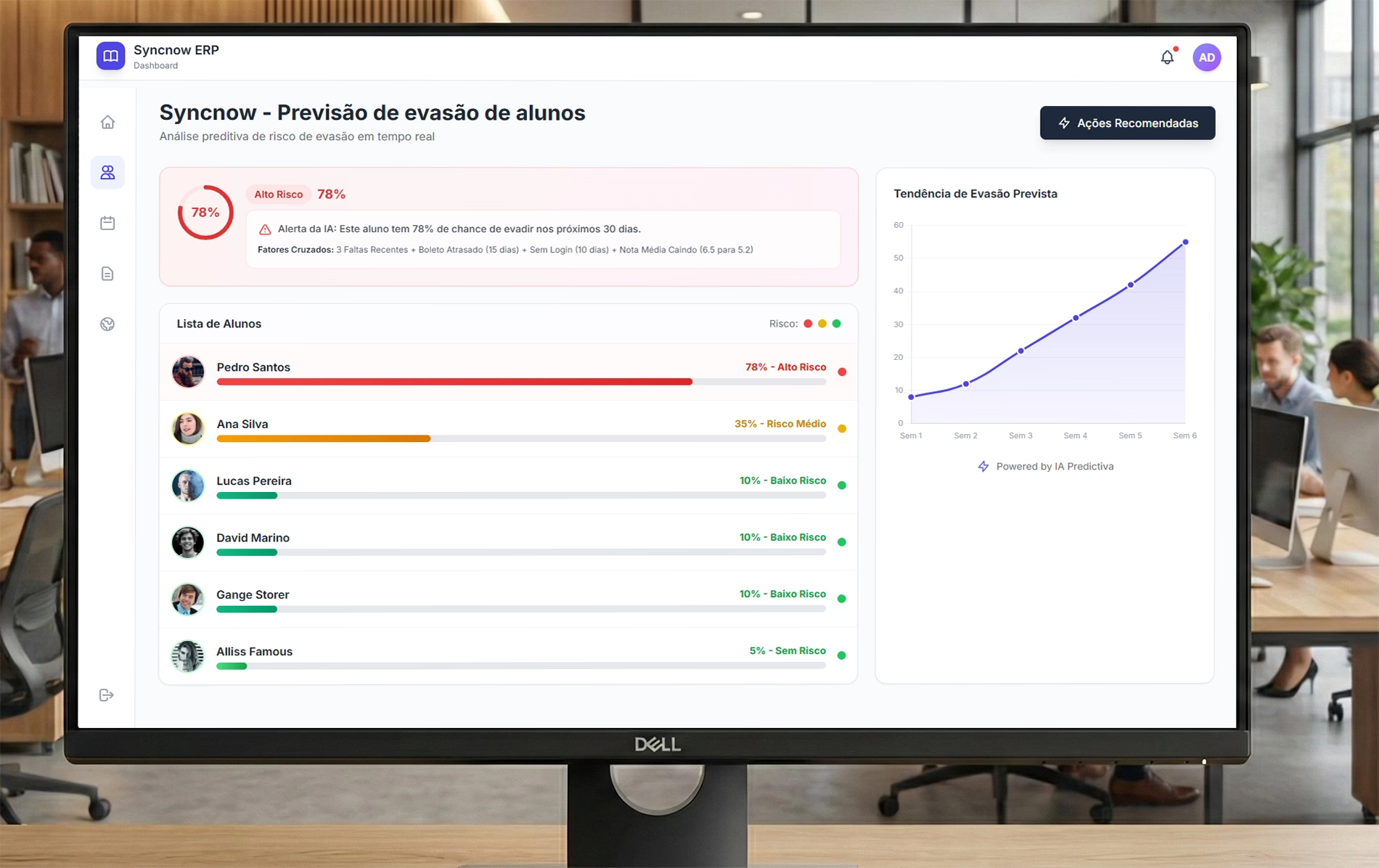Viewport: 1379px width, 868px height.
Task: Click the Alto Risco badge
Action: click(278, 195)
